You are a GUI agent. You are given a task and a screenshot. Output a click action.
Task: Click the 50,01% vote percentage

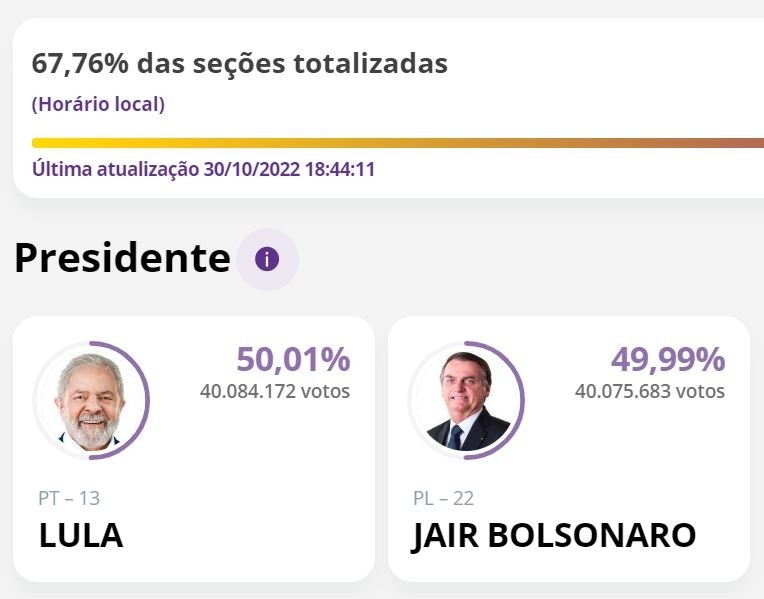pyautogui.click(x=293, y=359)
